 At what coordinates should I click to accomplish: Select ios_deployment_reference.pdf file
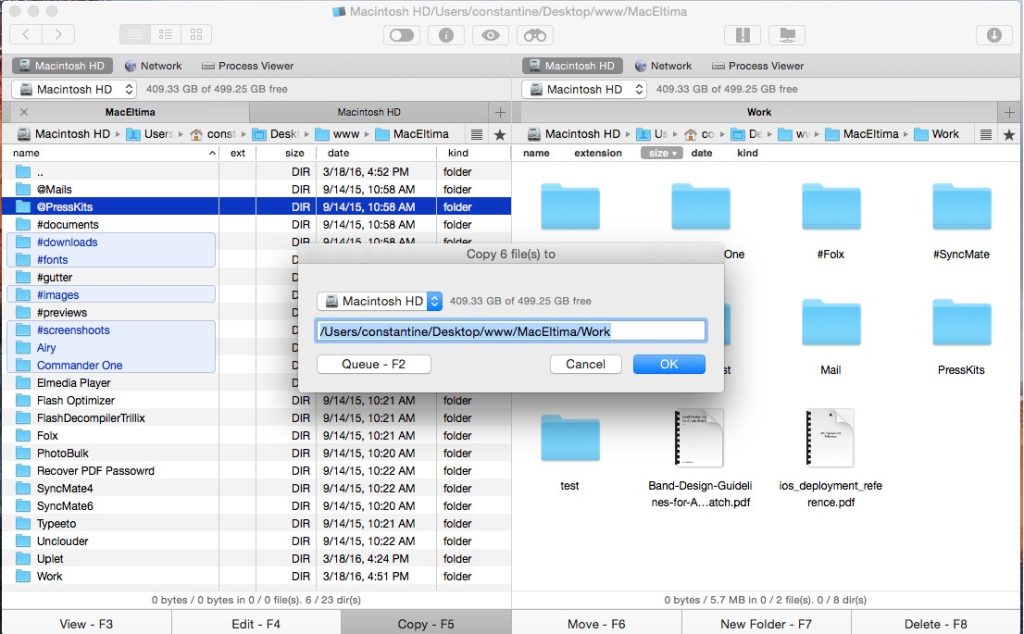coord(830,437)
